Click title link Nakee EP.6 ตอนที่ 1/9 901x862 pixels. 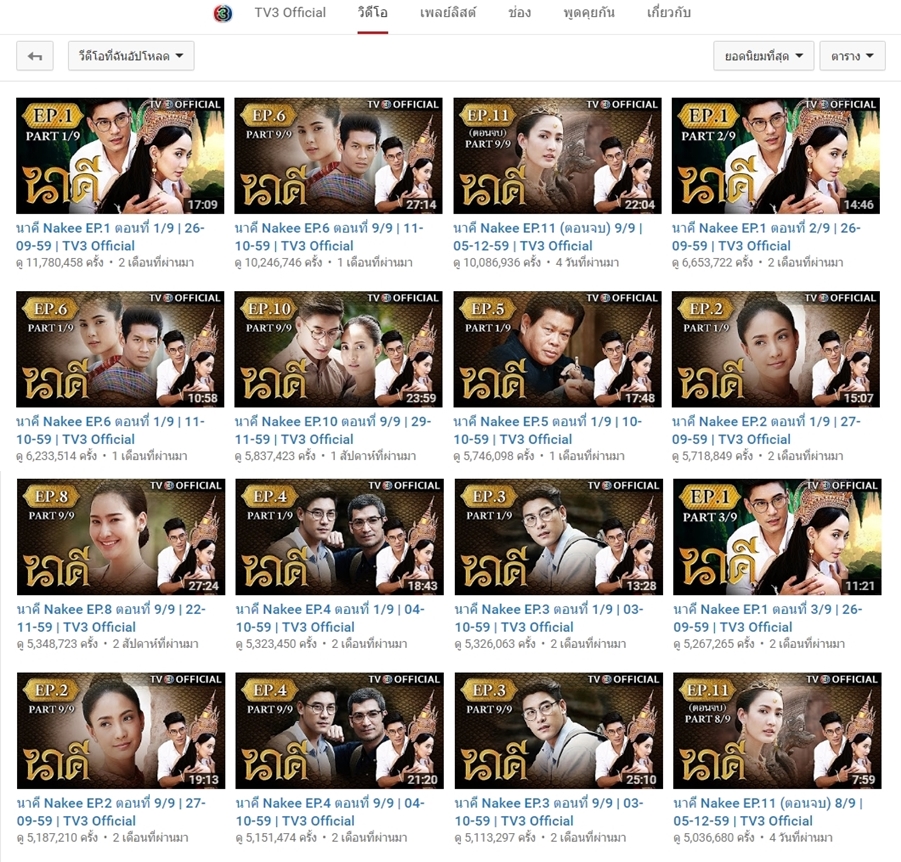click(110, 430)
